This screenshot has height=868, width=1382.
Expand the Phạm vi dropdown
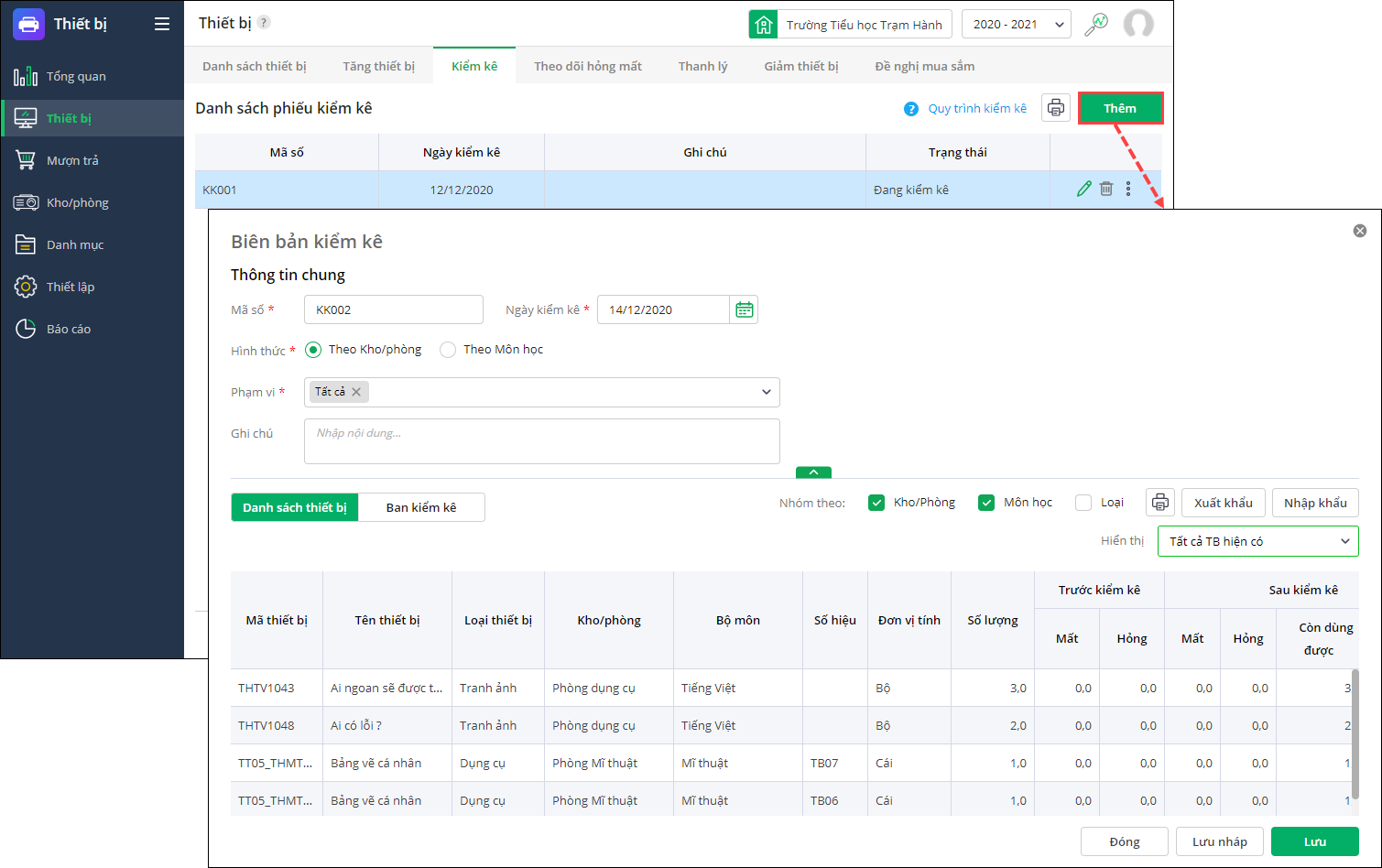766,392
